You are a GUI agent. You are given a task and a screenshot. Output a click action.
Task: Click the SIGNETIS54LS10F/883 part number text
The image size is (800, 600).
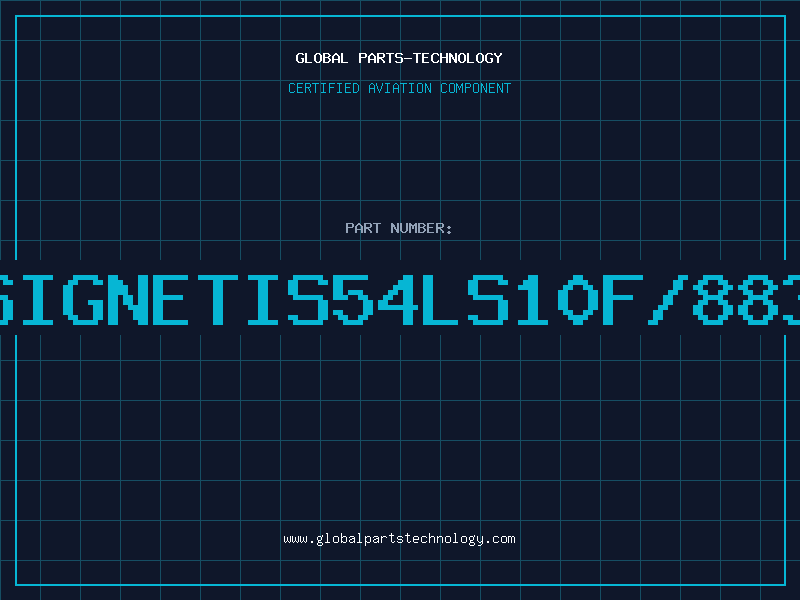(x=400, y=299)
